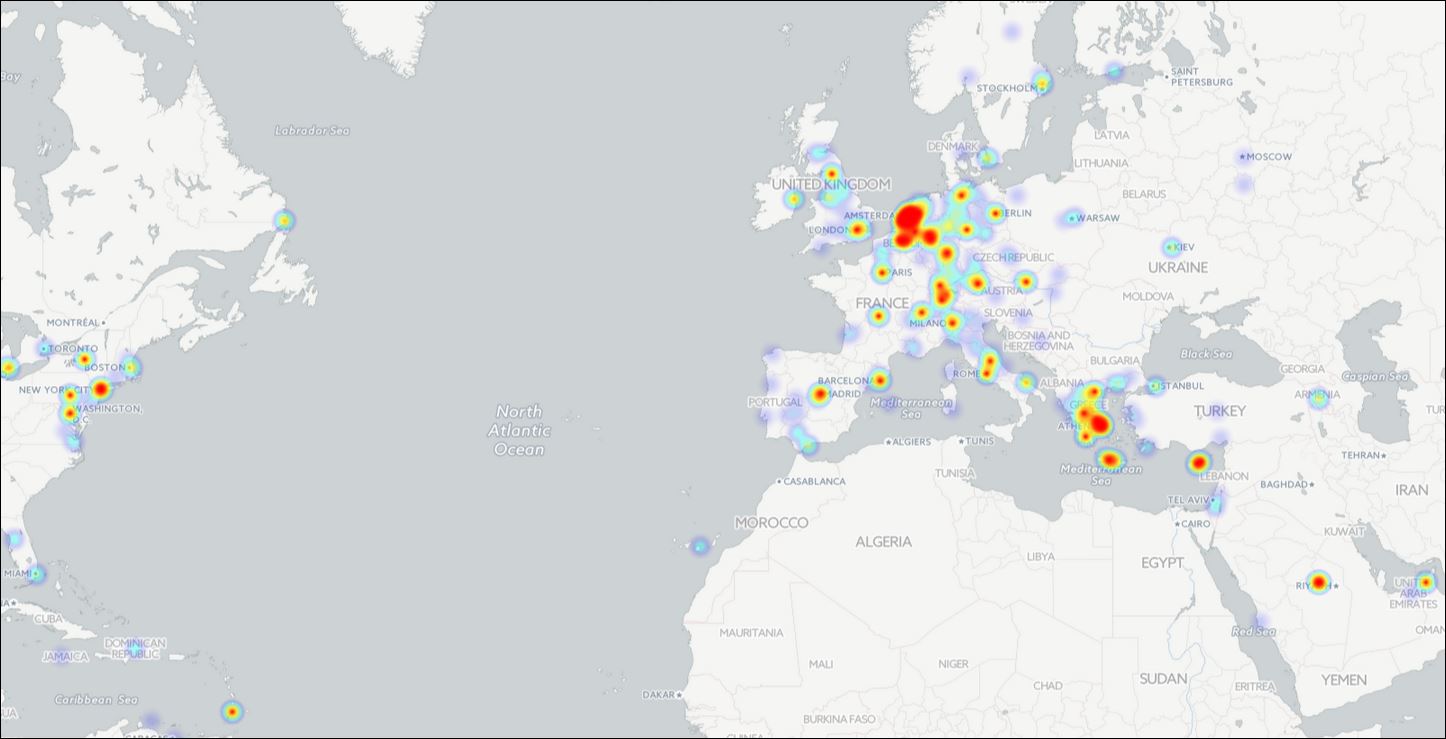The width and height of the screenshot is (1446, 739).
Task: Click the Algiers capital star marker
Action: 888,441
